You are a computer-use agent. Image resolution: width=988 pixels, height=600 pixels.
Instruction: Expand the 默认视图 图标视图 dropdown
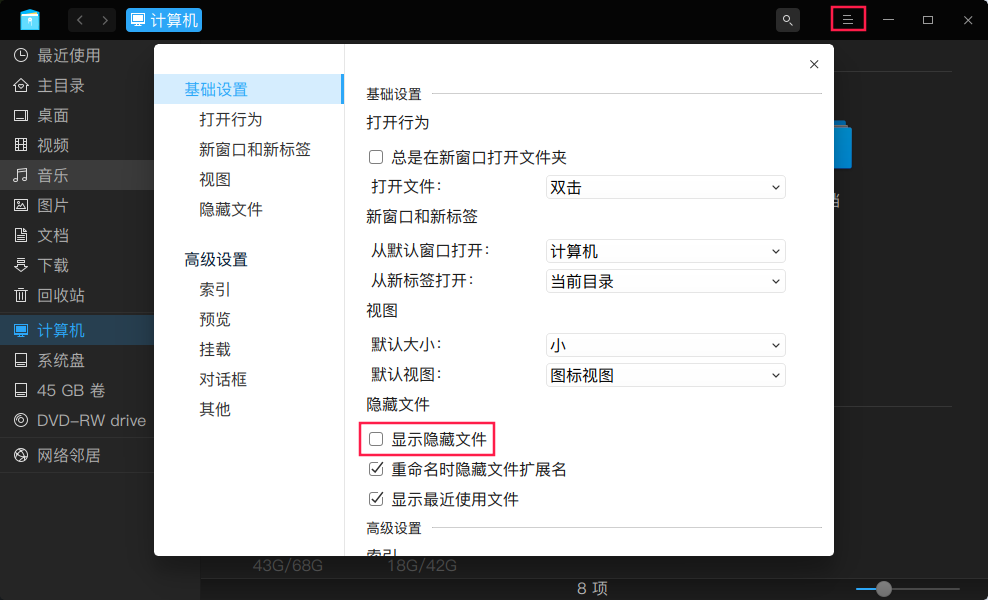(665, 376)
